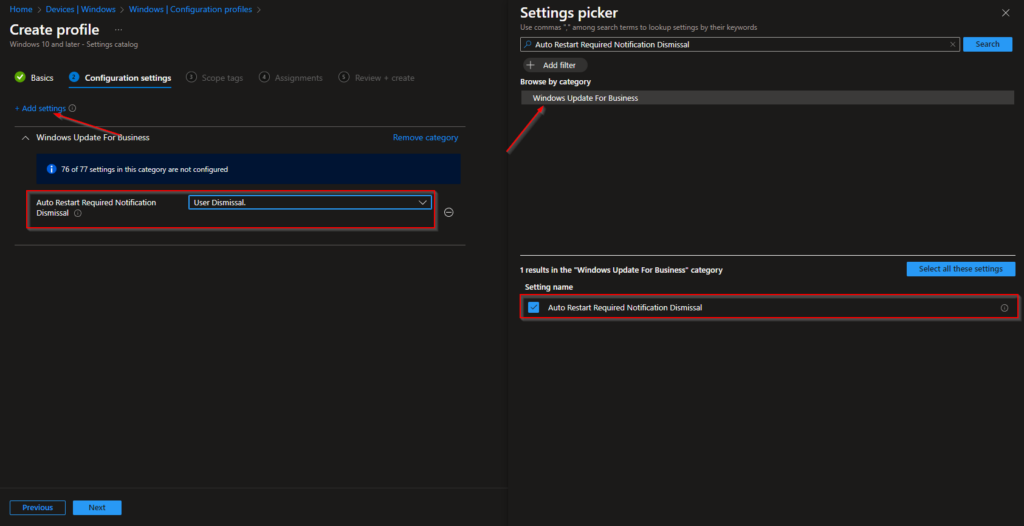Click the Setting name column header
The height and width of the screenshot is (526, 1024).
549,287
